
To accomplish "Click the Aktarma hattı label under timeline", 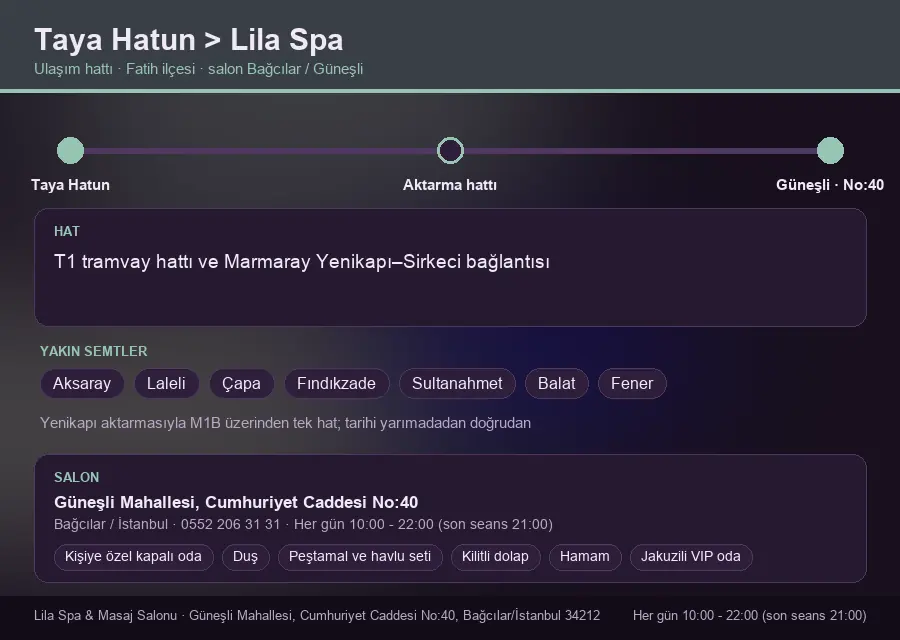I will 450,185.
